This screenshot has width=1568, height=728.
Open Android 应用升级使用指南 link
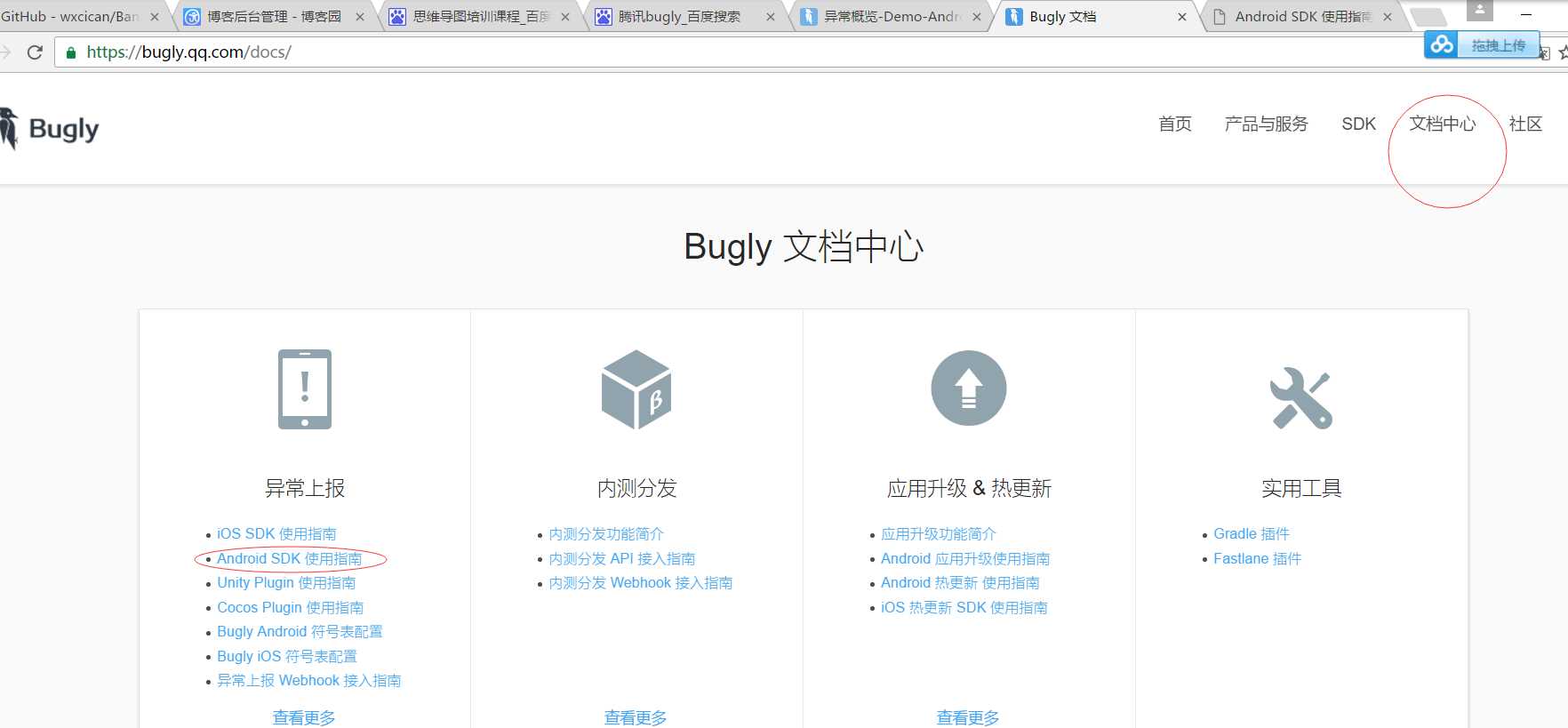[965, 559]
